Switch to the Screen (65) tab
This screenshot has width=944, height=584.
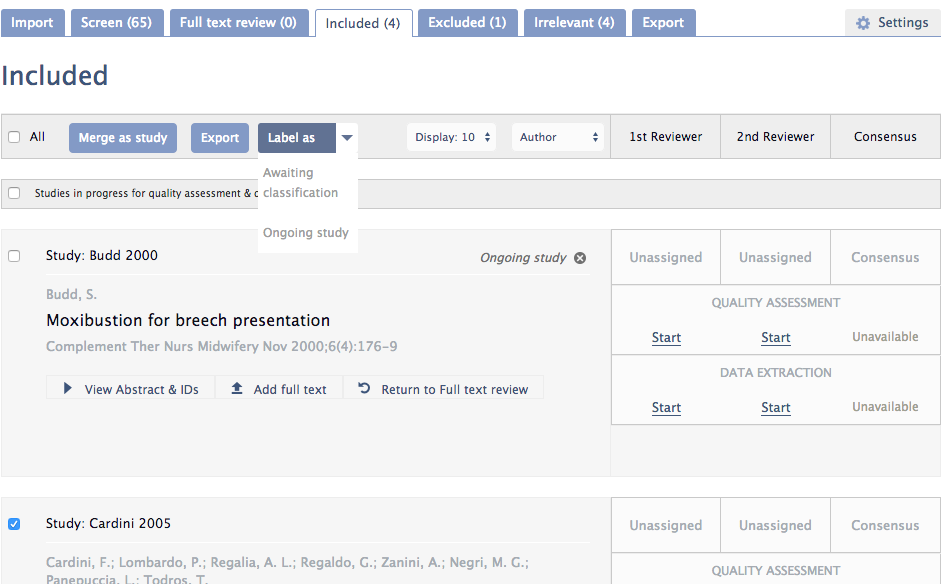pyautogui.click(x=117, y=21)
